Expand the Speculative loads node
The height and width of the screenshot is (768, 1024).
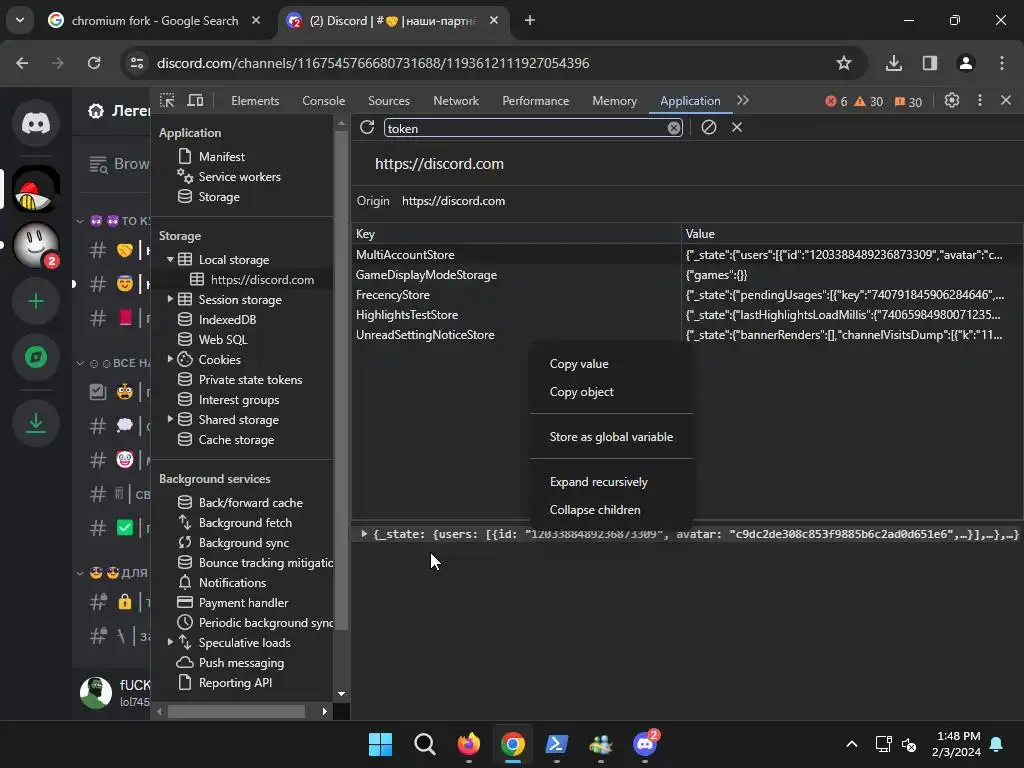170,642
